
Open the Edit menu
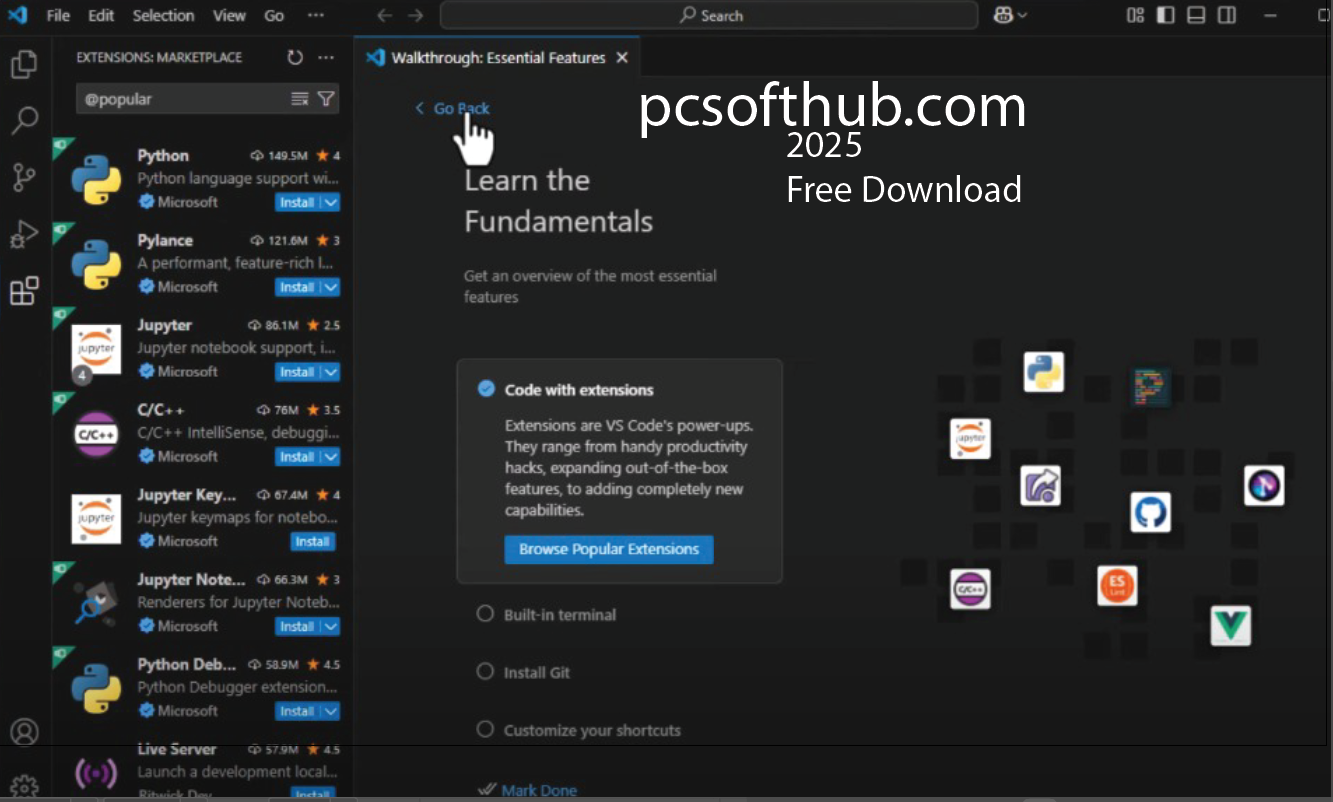tap(101, 15)
